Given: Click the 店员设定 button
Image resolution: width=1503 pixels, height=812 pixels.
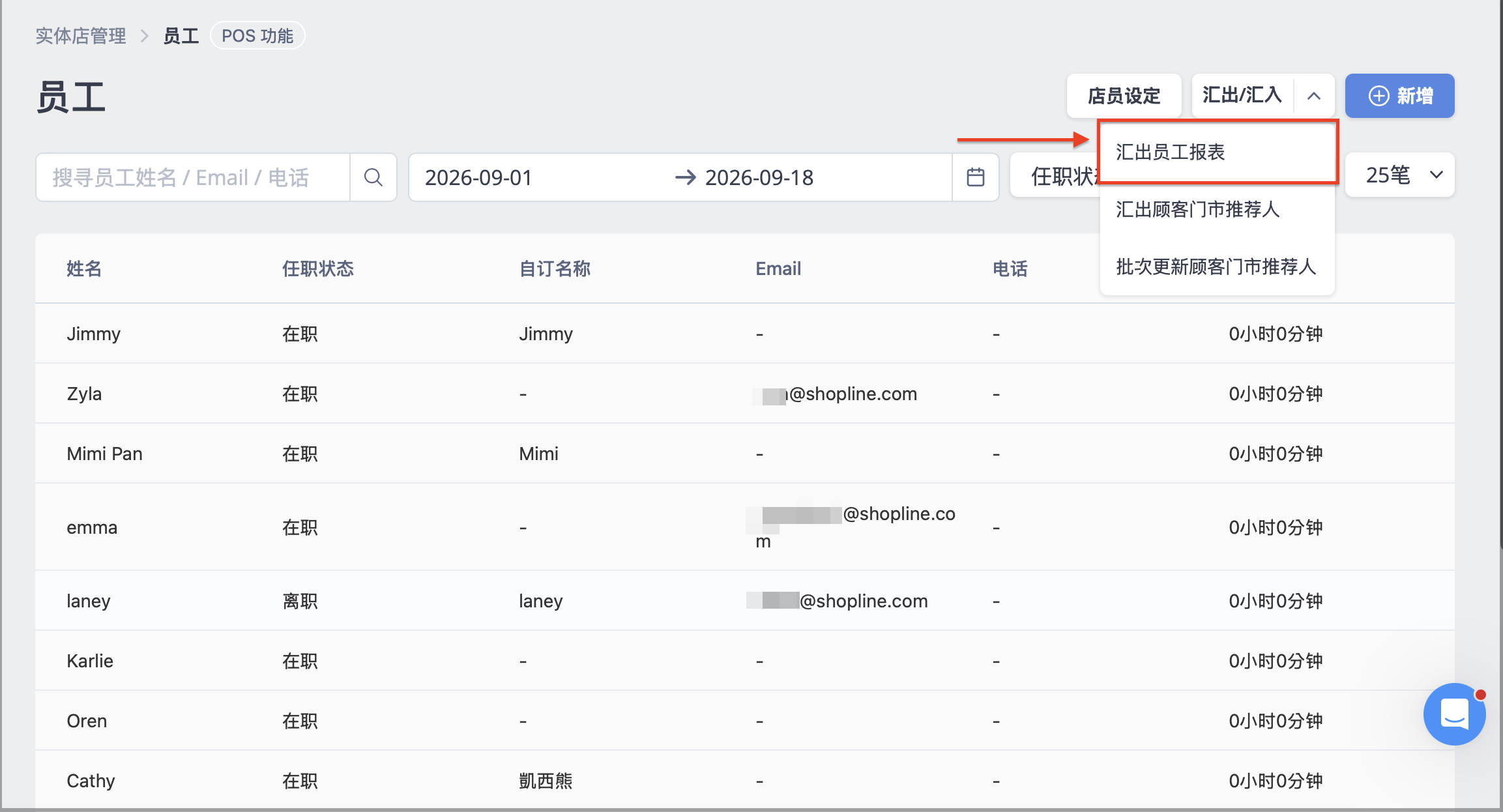Looking at the screenshot, I should coord(1124,96).
